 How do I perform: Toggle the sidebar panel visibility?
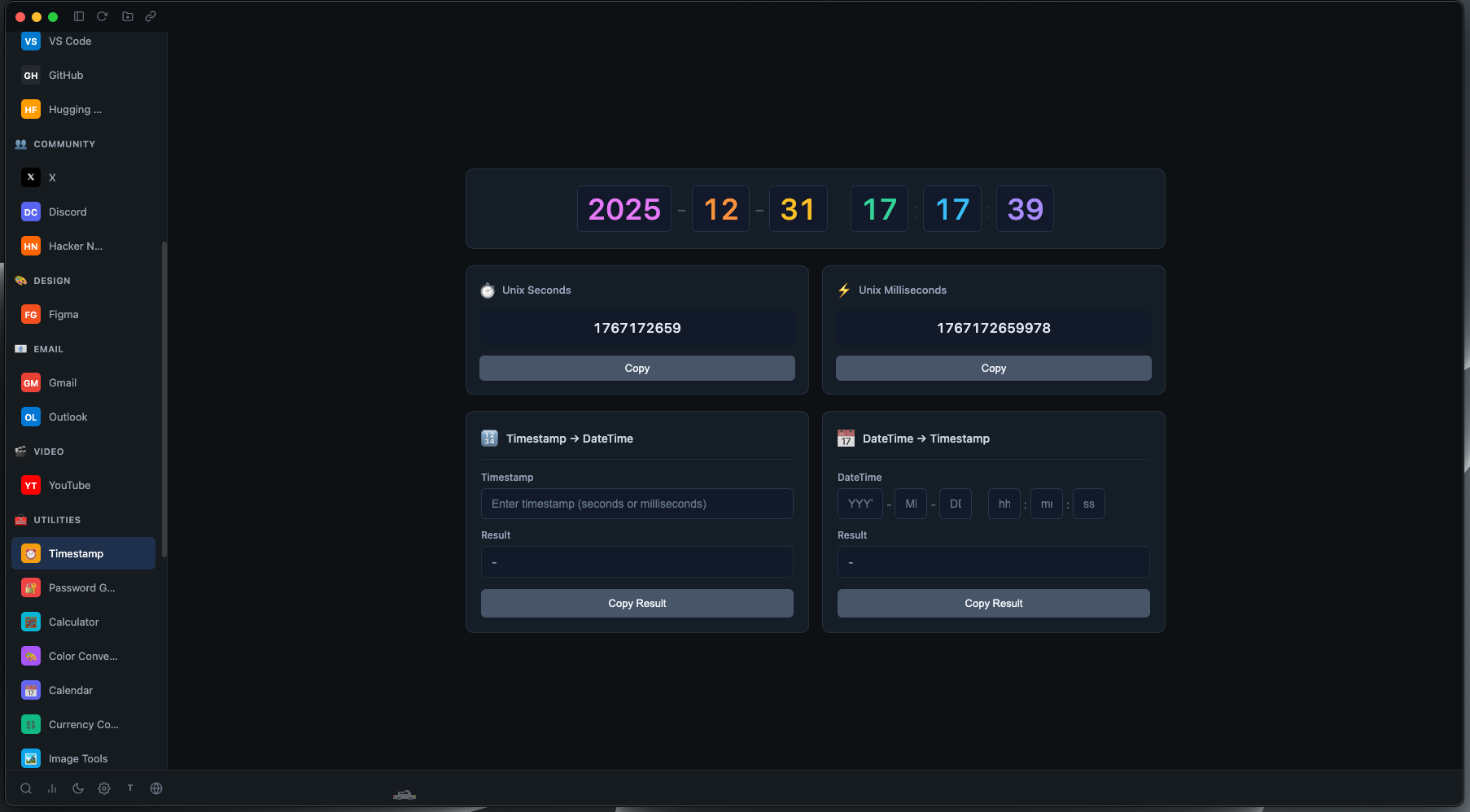[79, 16]
